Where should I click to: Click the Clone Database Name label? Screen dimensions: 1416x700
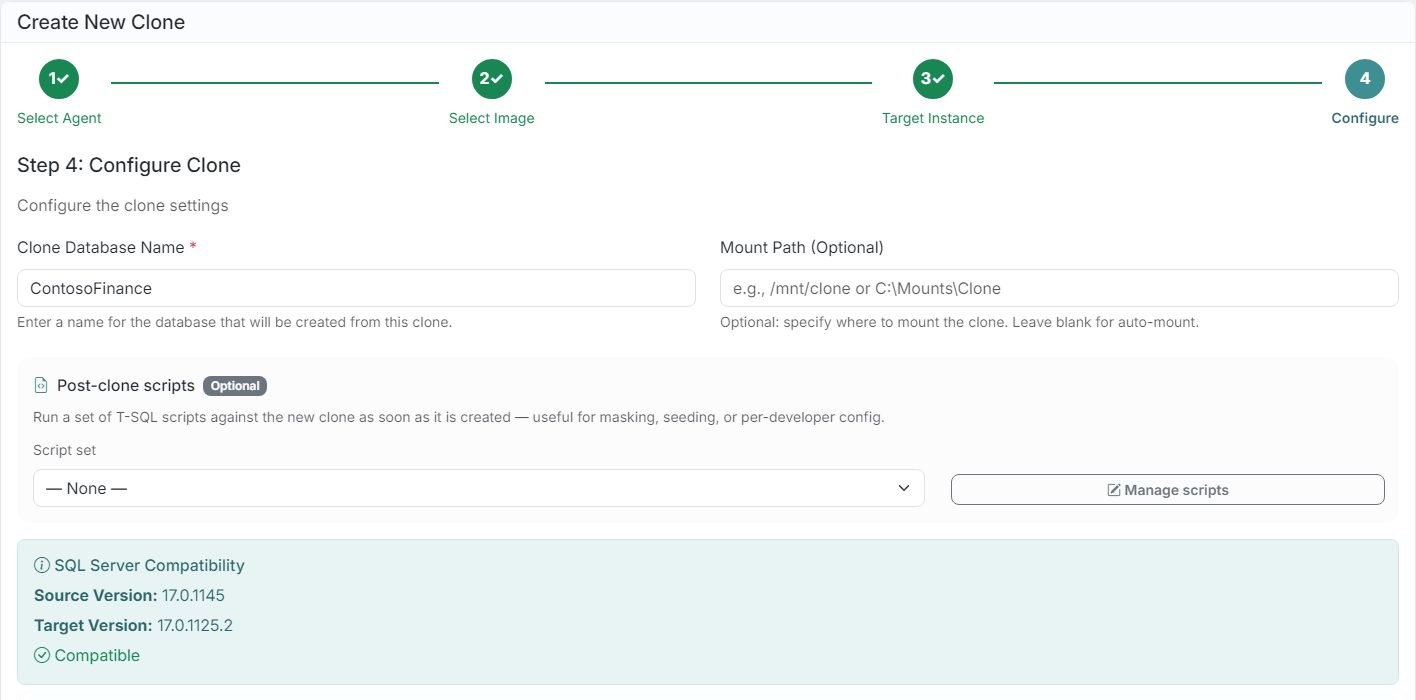coord(101,247)
